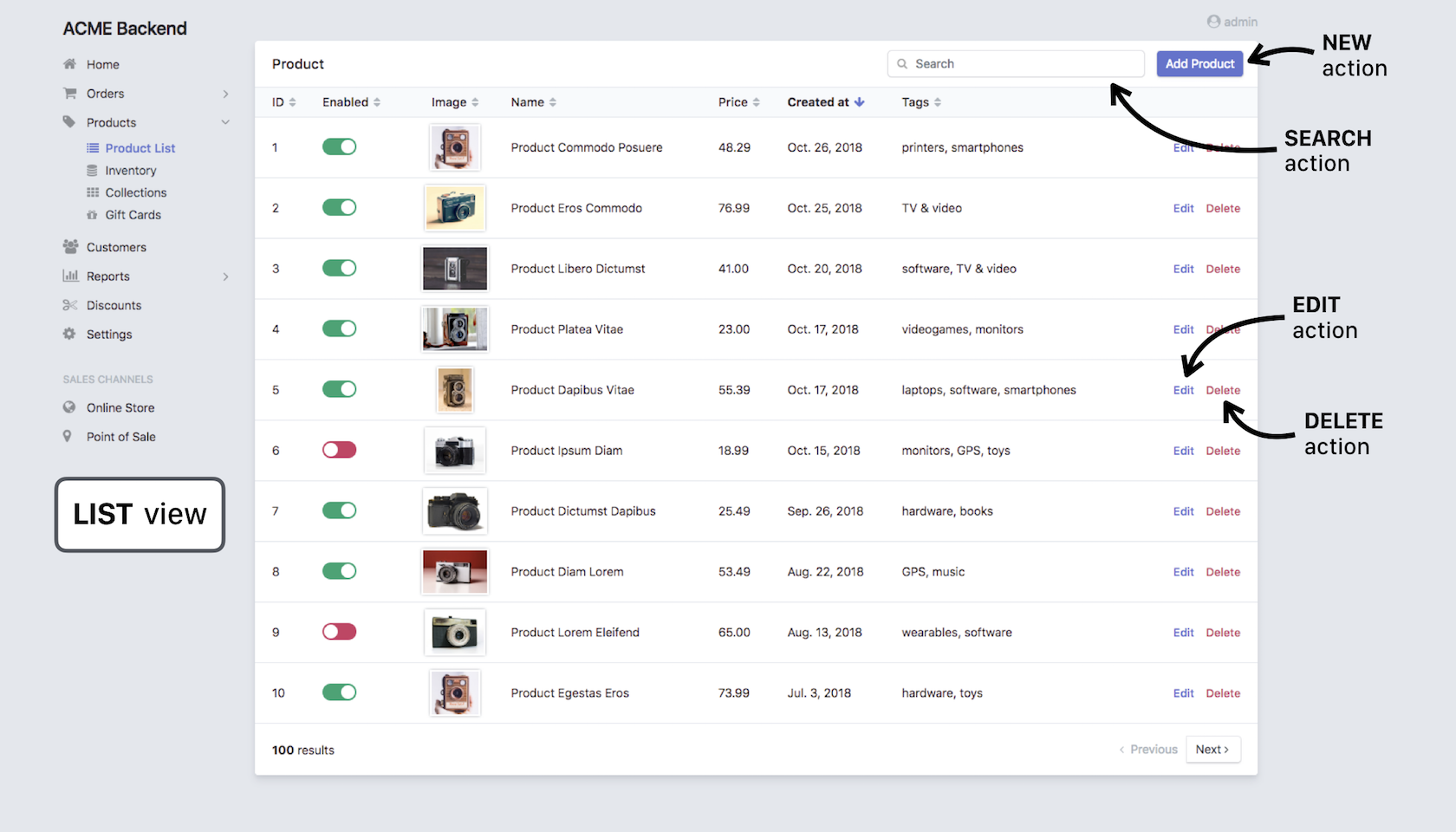Enable the toggle for Product Ipsum Diam
Viewport: 1456px width, 832px height.
coord(339,451)
